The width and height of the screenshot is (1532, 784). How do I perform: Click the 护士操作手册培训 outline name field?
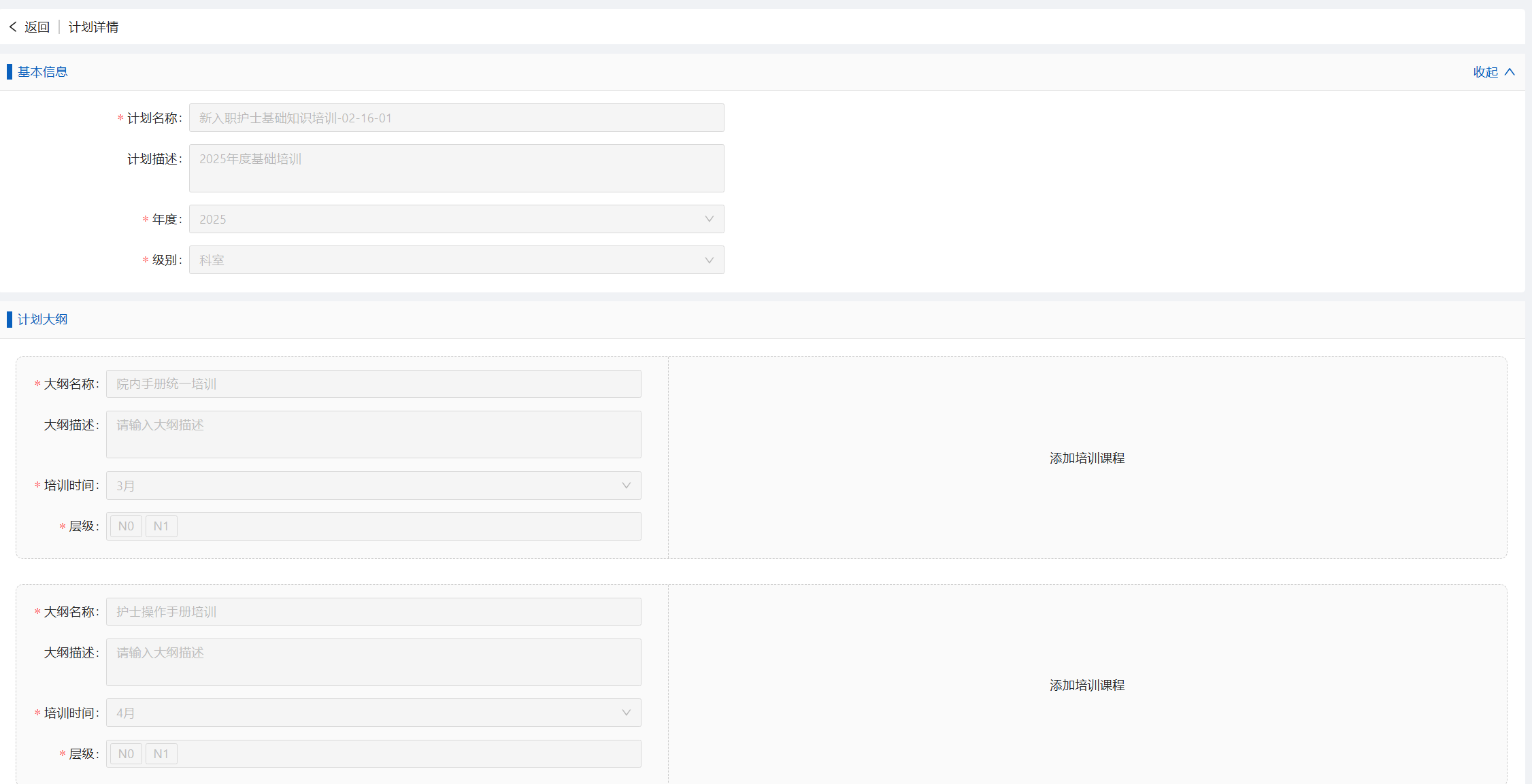coord(373,612)
